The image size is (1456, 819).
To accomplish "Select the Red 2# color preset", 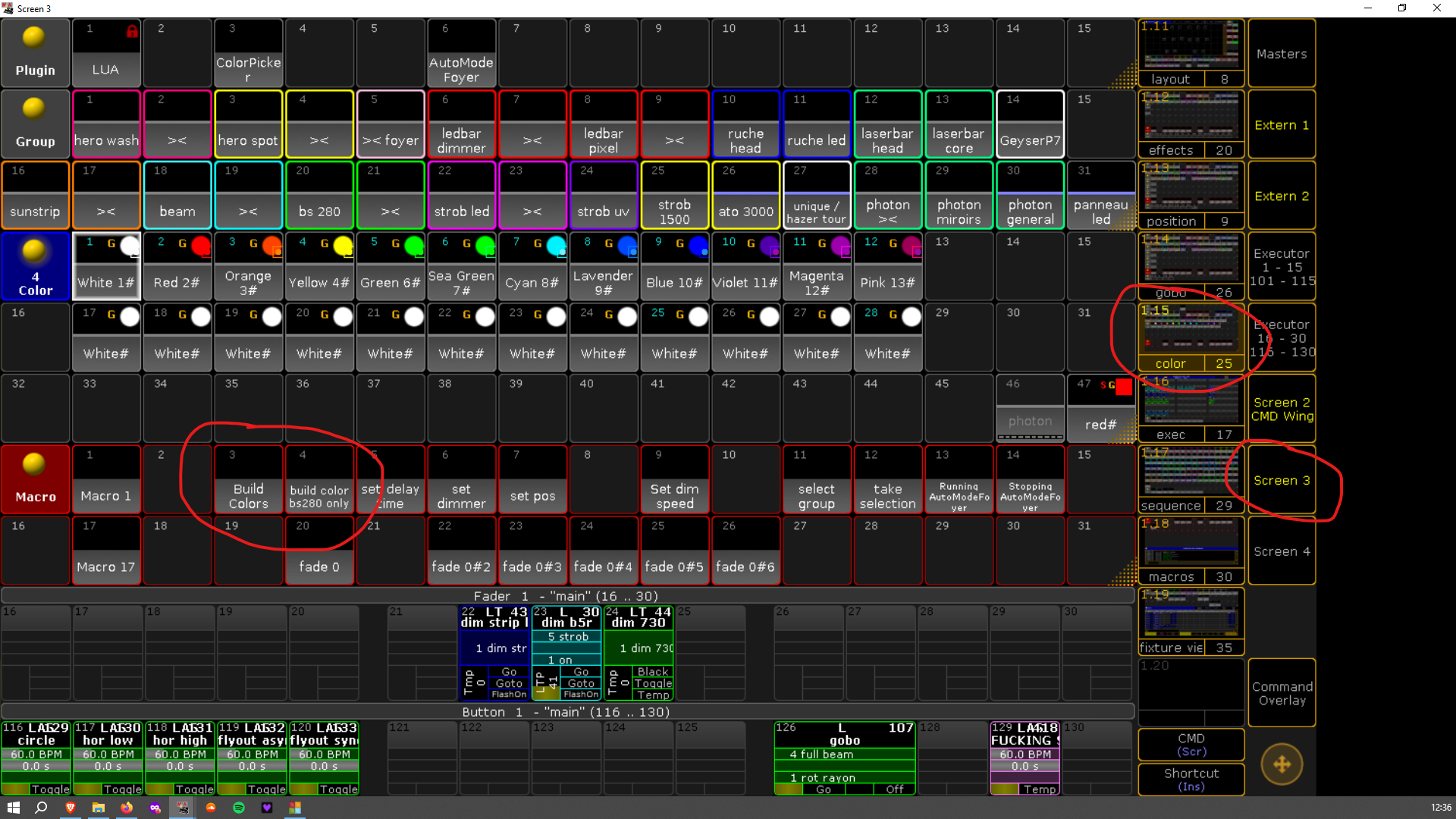I will 177,266.
